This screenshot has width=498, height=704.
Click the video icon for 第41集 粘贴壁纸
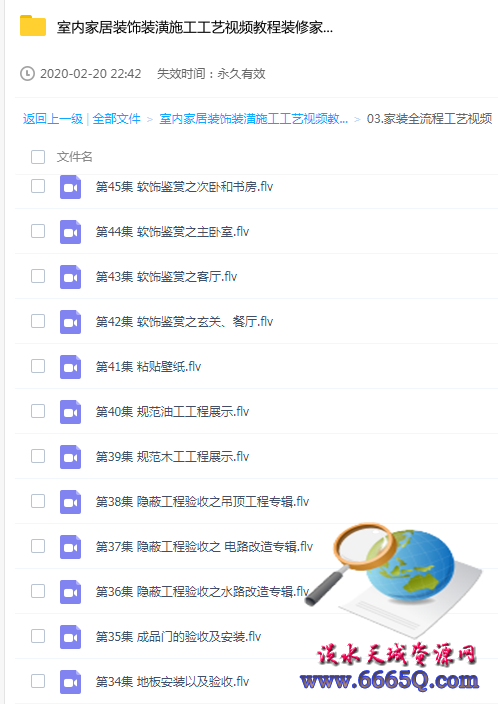[x=71, y=367]
